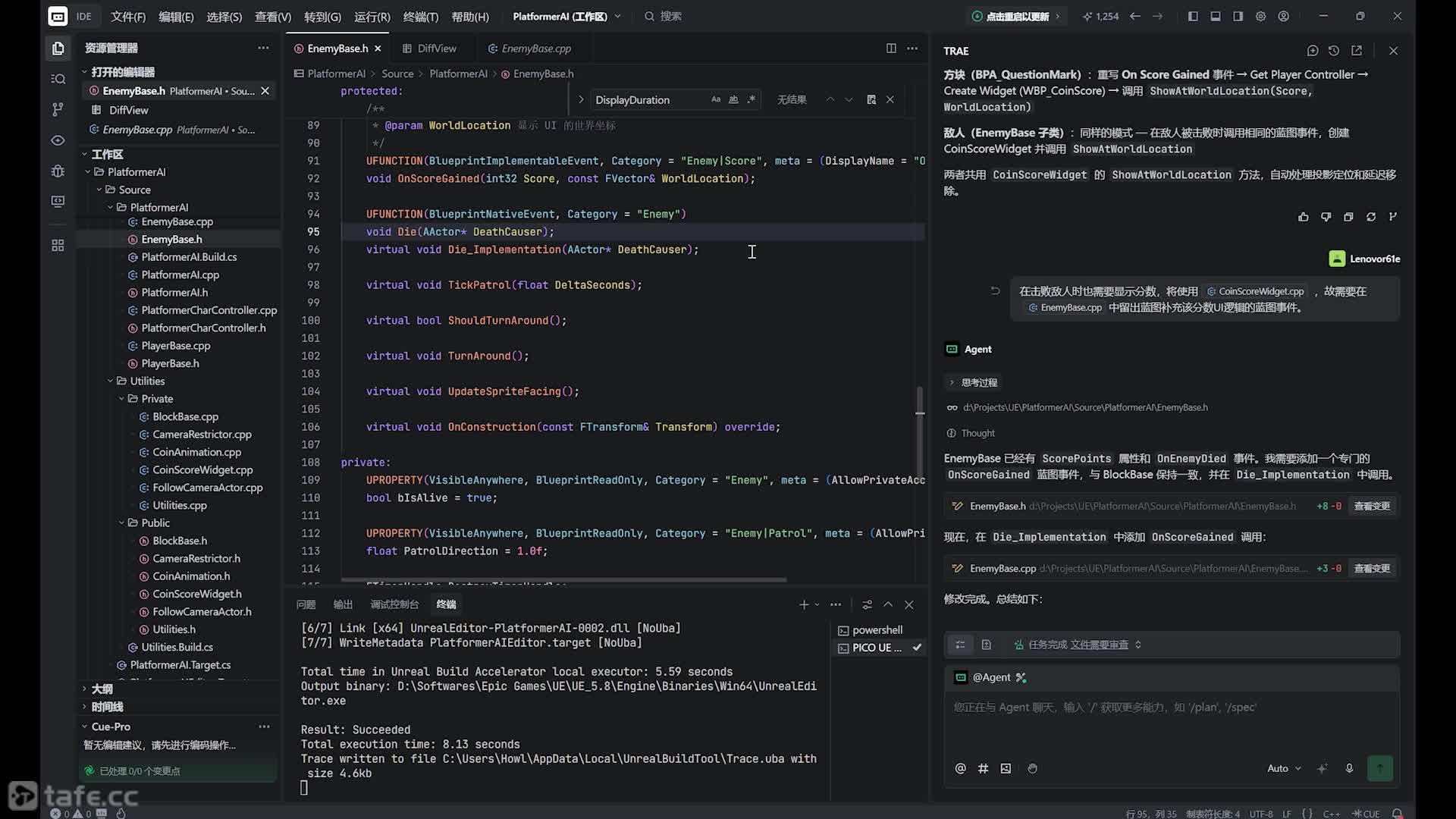Open the 运行(R) menu
The width and height of the screenshot is (1456, 819).
[x=372, y=16]
